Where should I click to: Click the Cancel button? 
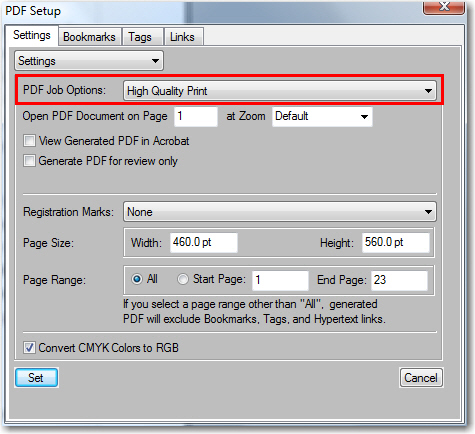(x=421, y=378)
